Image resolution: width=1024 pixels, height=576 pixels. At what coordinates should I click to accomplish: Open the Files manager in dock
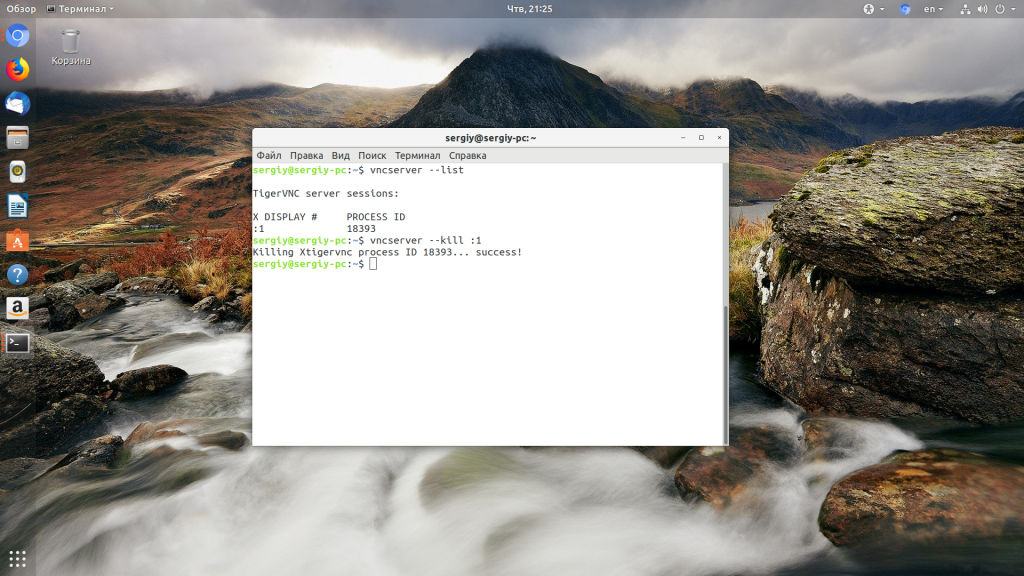point(17,138)
